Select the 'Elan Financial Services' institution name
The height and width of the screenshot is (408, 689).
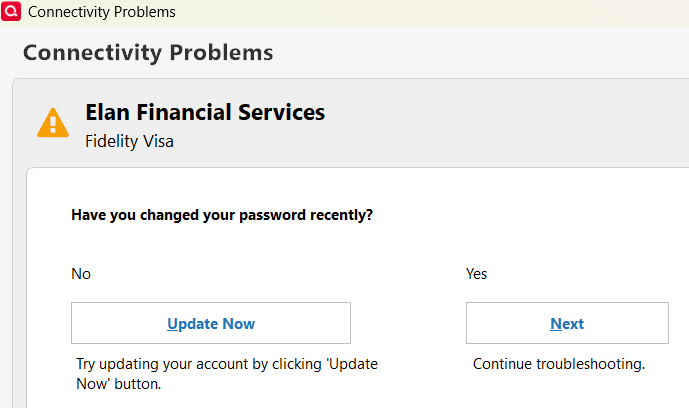[x=205, y=112]
